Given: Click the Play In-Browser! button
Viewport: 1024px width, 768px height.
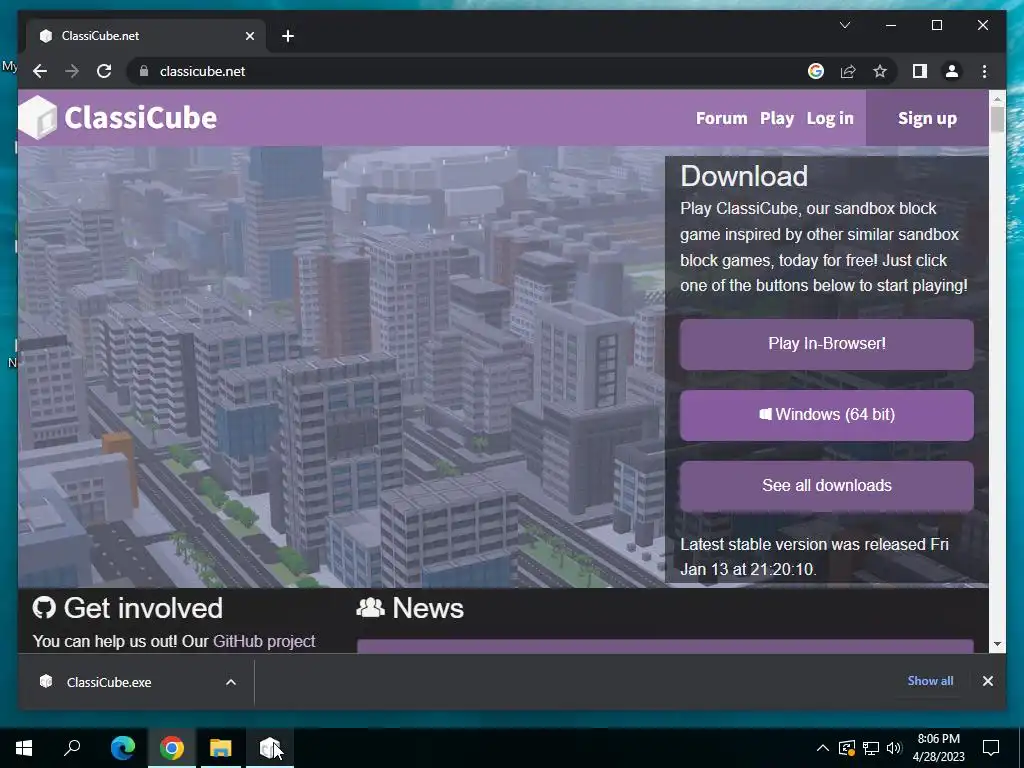Looking at the screenshot, I should pyautogui.click(x=826, y=344).
